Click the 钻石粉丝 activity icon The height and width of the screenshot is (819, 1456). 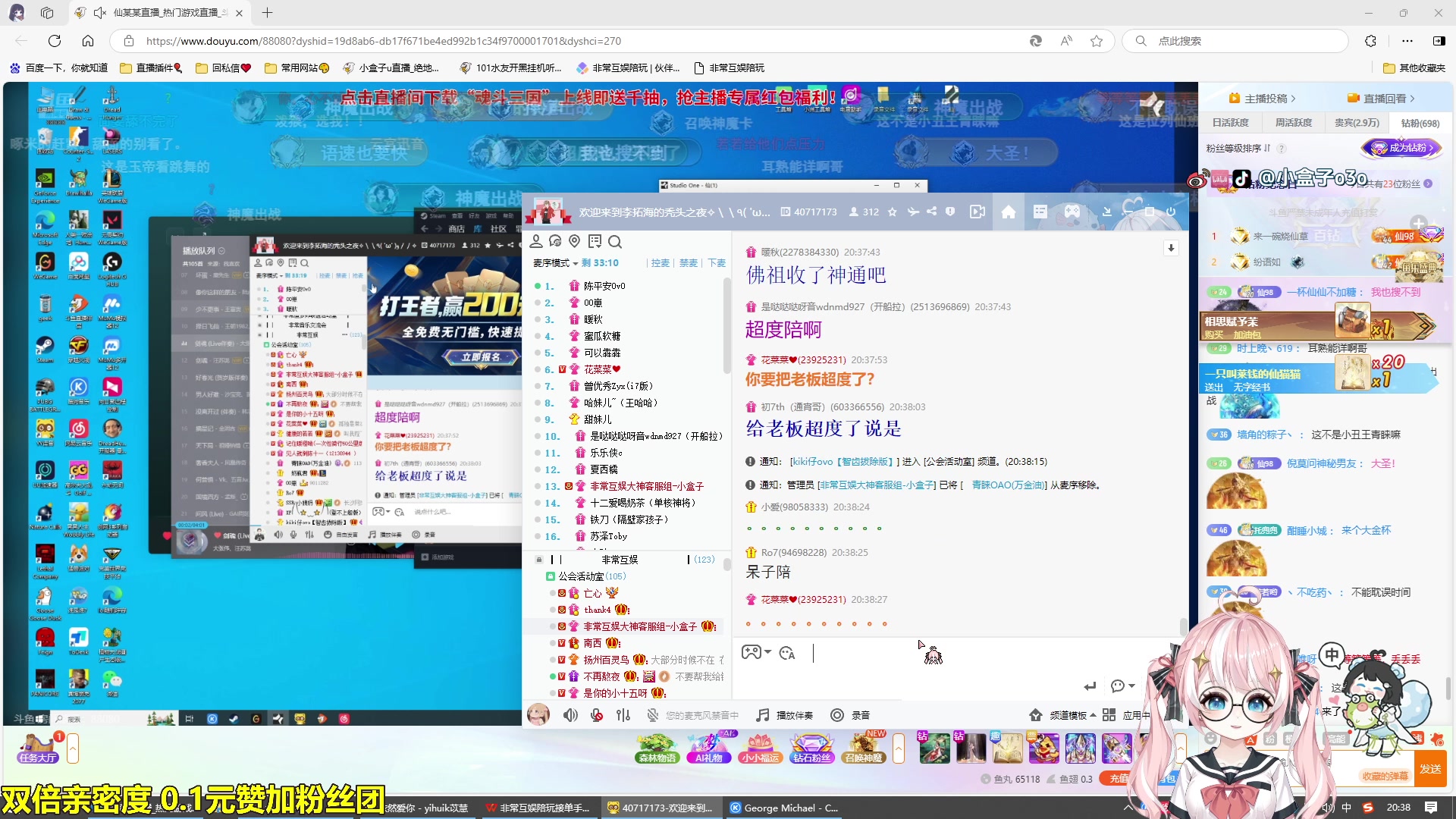(811, 748)
